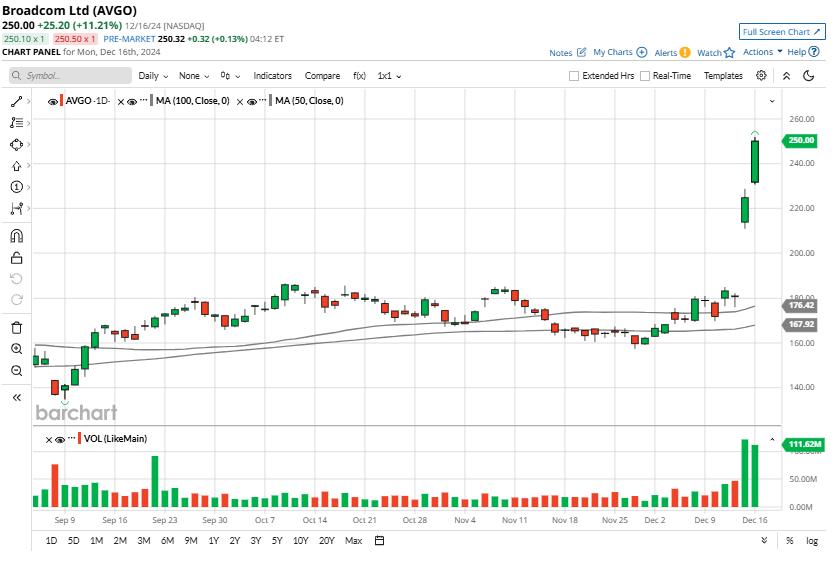Click the double down chevron at bottom right

[x=764, y=540]
